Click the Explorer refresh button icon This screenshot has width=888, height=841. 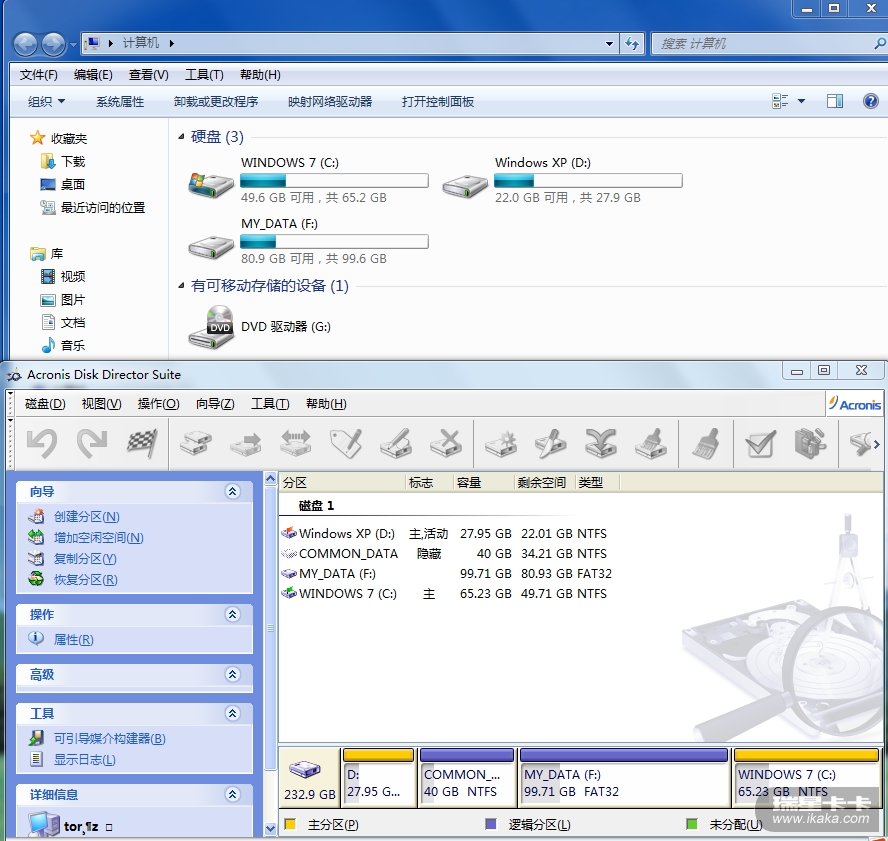tap(632, 44)
